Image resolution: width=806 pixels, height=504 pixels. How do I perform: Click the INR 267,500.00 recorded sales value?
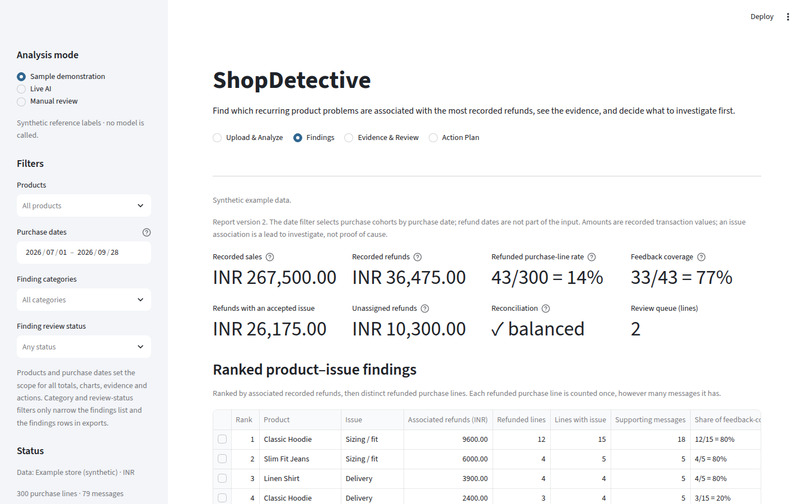point(274,278)
